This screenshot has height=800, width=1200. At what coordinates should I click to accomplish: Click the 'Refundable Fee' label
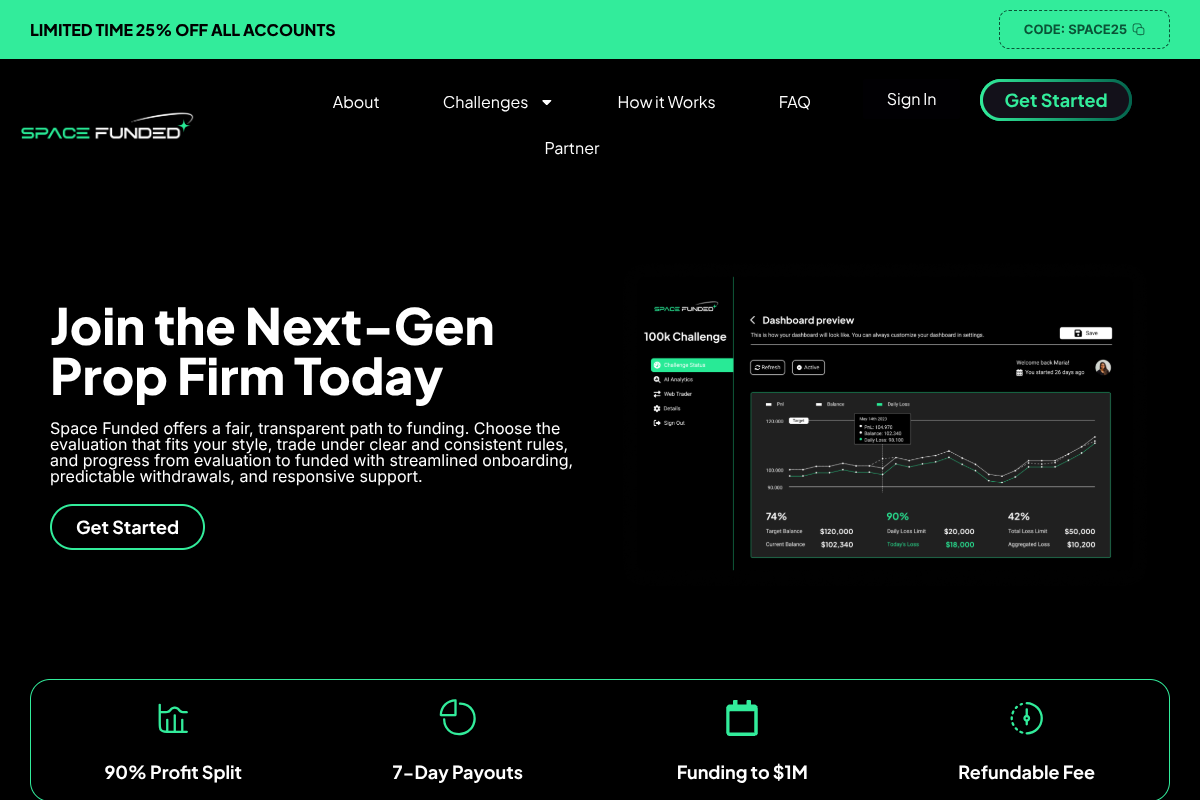(1026, 772)
